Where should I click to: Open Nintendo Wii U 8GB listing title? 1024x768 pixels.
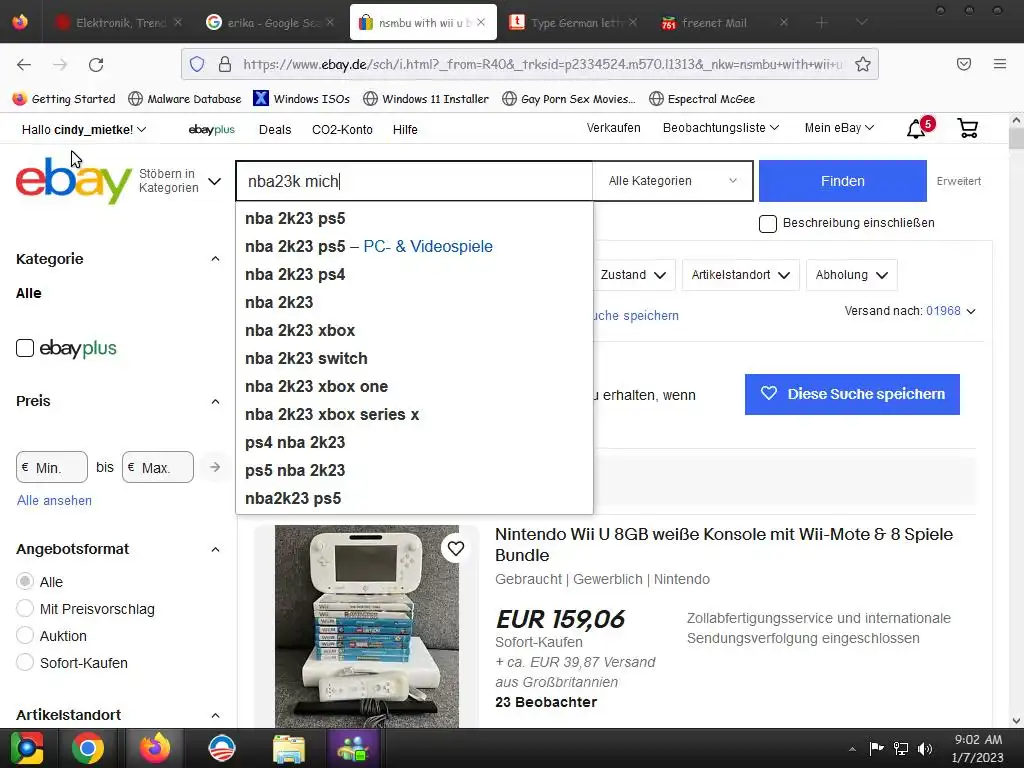point(724,544)
